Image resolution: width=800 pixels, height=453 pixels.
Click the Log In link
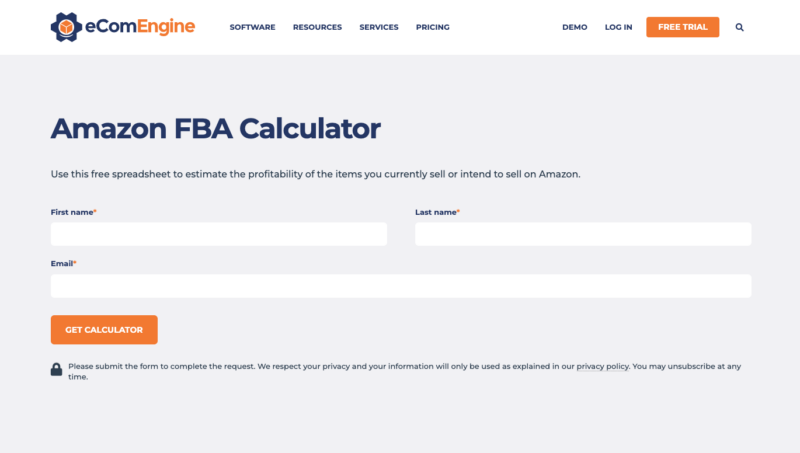pyautogui.click(x=618, y=27)
